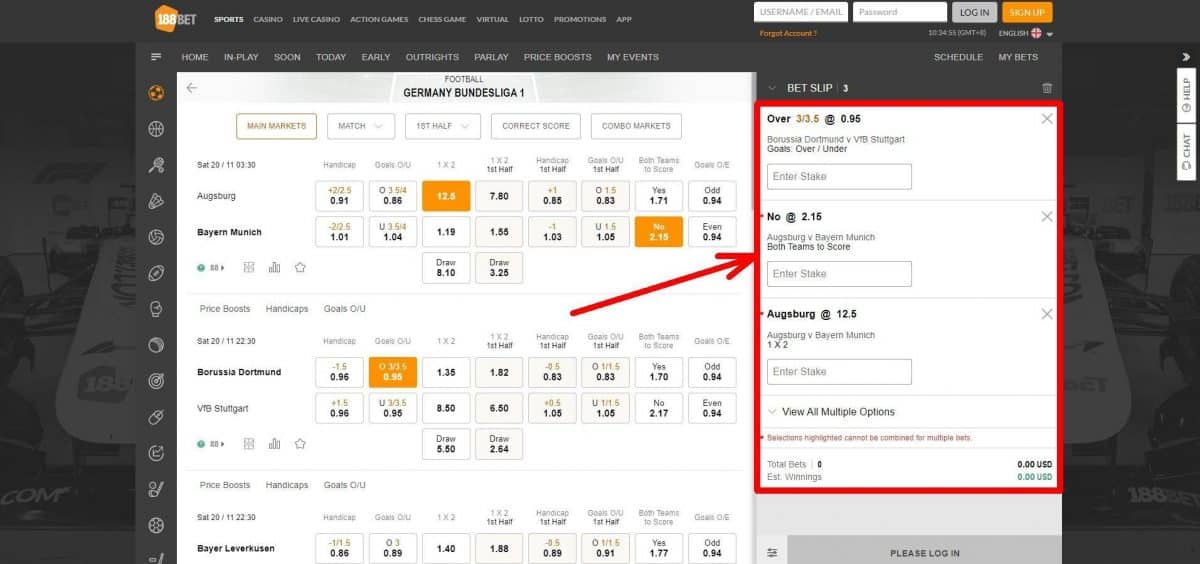Switch to the IN-PLAY tab
1200x564 pixels.
coord(242,57)
